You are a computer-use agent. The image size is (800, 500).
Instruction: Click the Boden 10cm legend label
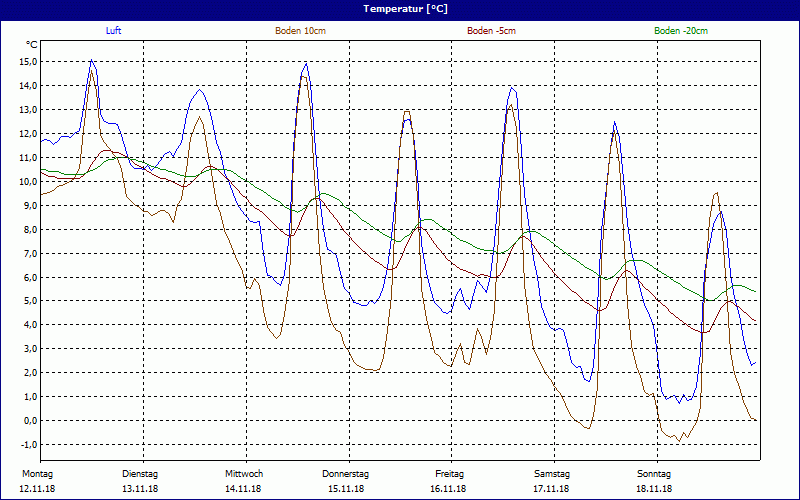click(x=301, y=31)
